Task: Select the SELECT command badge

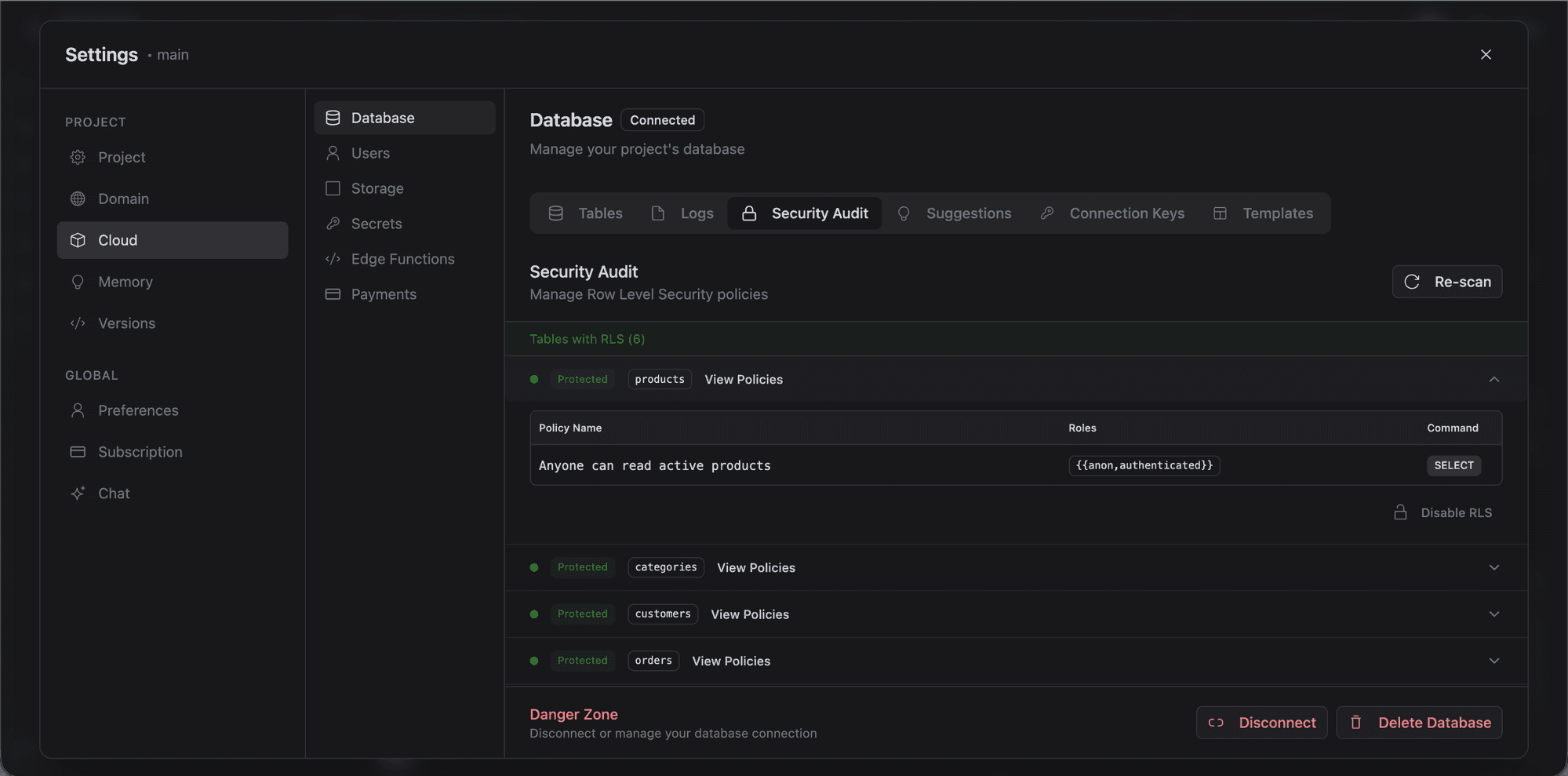Action: pos(1453,465)
